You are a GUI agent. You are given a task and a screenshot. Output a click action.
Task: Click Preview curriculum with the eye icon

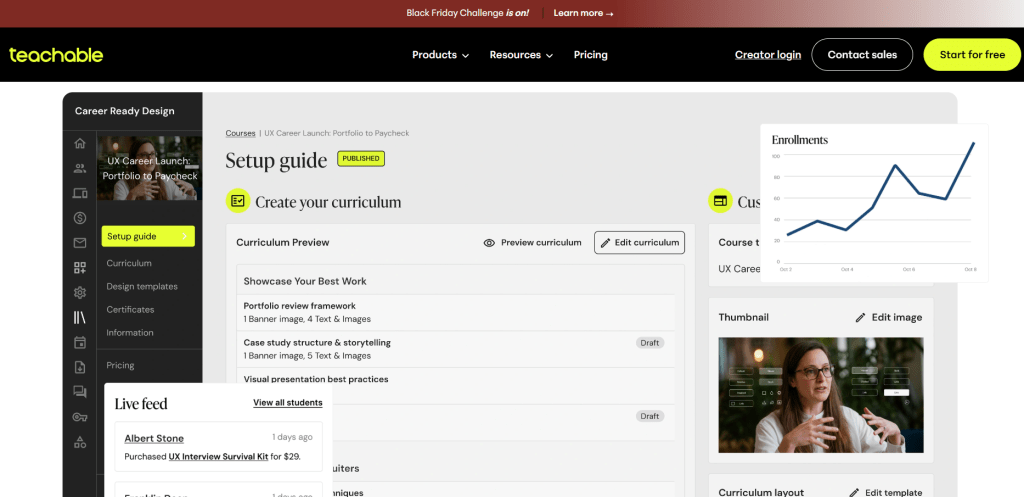point(532,242)
